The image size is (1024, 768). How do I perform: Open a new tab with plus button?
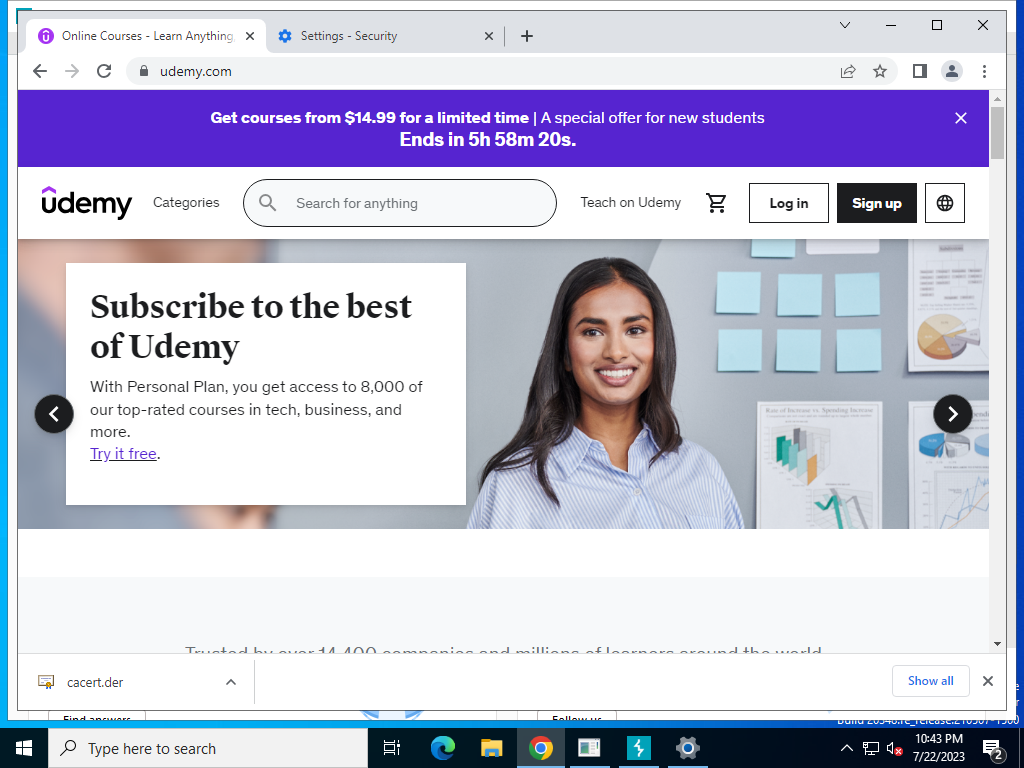[527, 36]
